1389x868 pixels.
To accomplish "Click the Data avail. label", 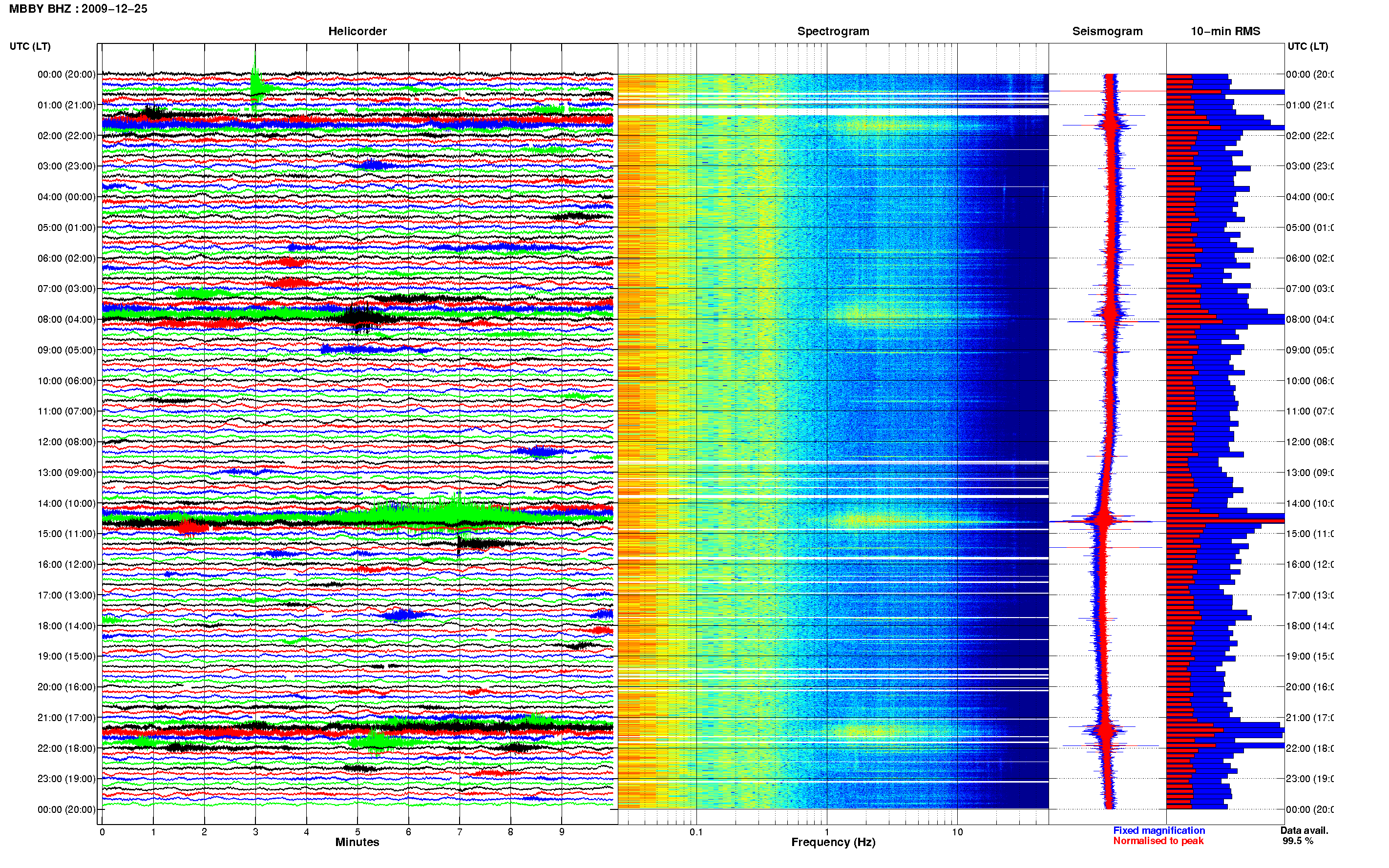I will (x=1304, y=830).
